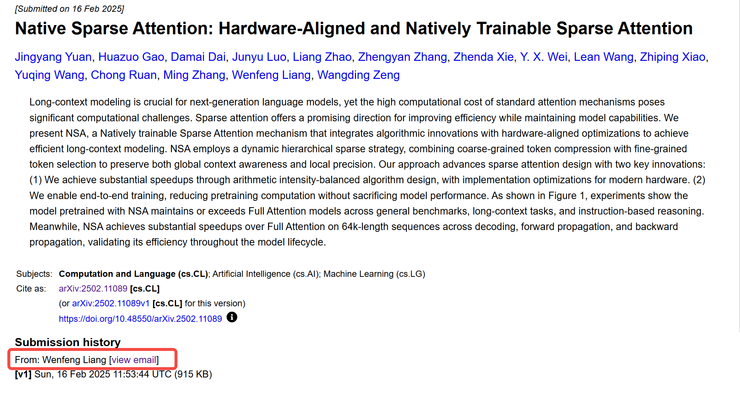Open author link Yuqing Wang
Viewport: 740px width, 404px height.
tap(50, 75)
